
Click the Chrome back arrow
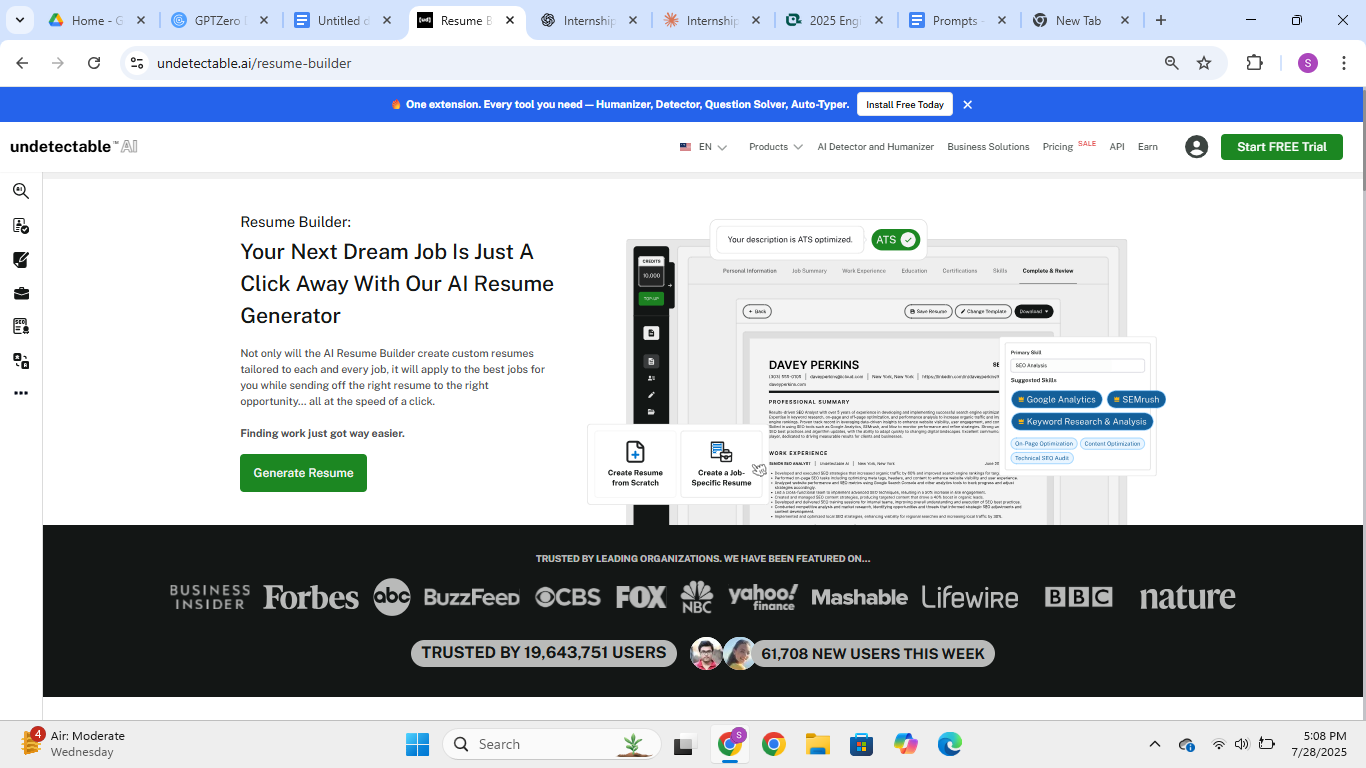[x=22, y=63]
